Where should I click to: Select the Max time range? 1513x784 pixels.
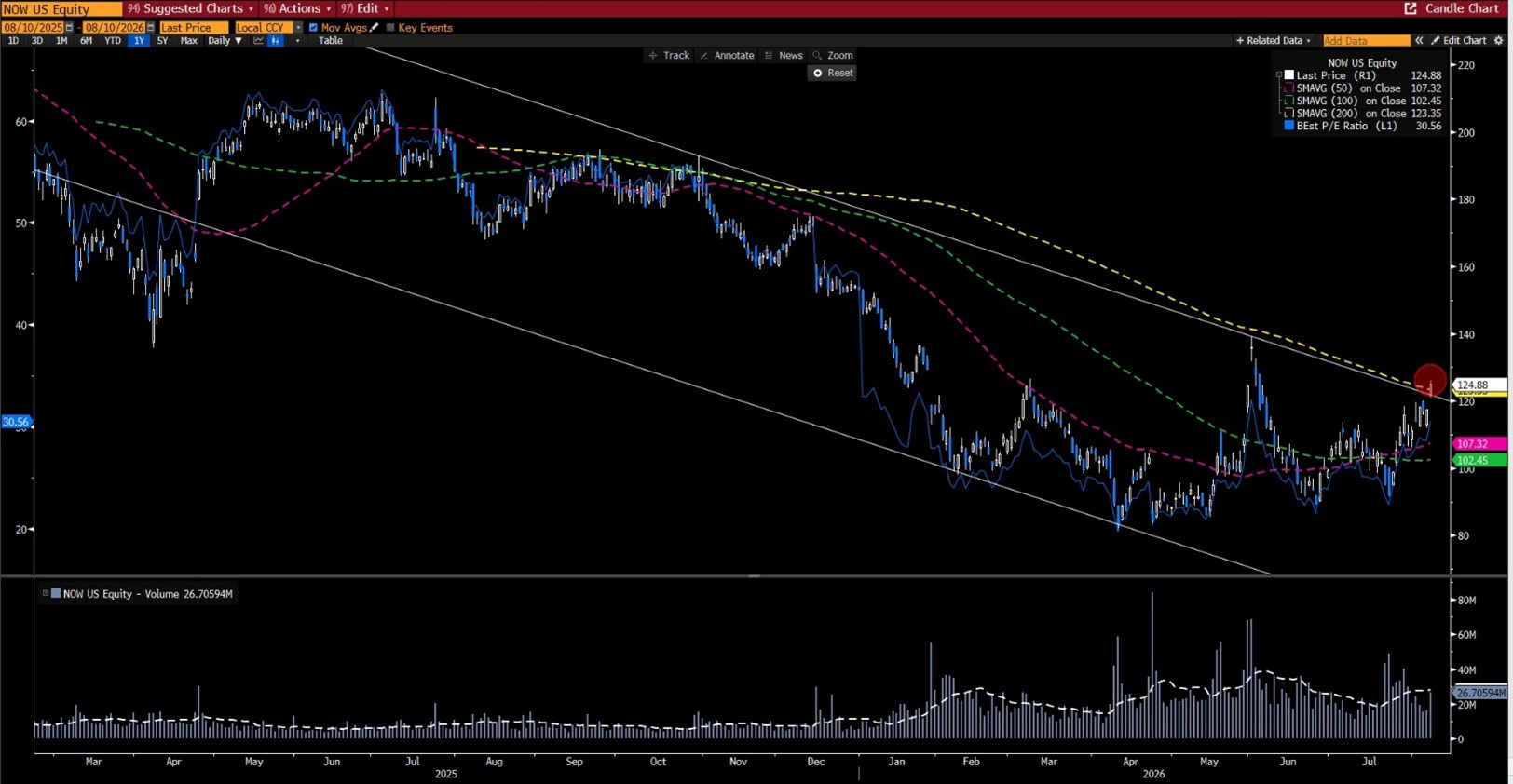click(188, 41)
